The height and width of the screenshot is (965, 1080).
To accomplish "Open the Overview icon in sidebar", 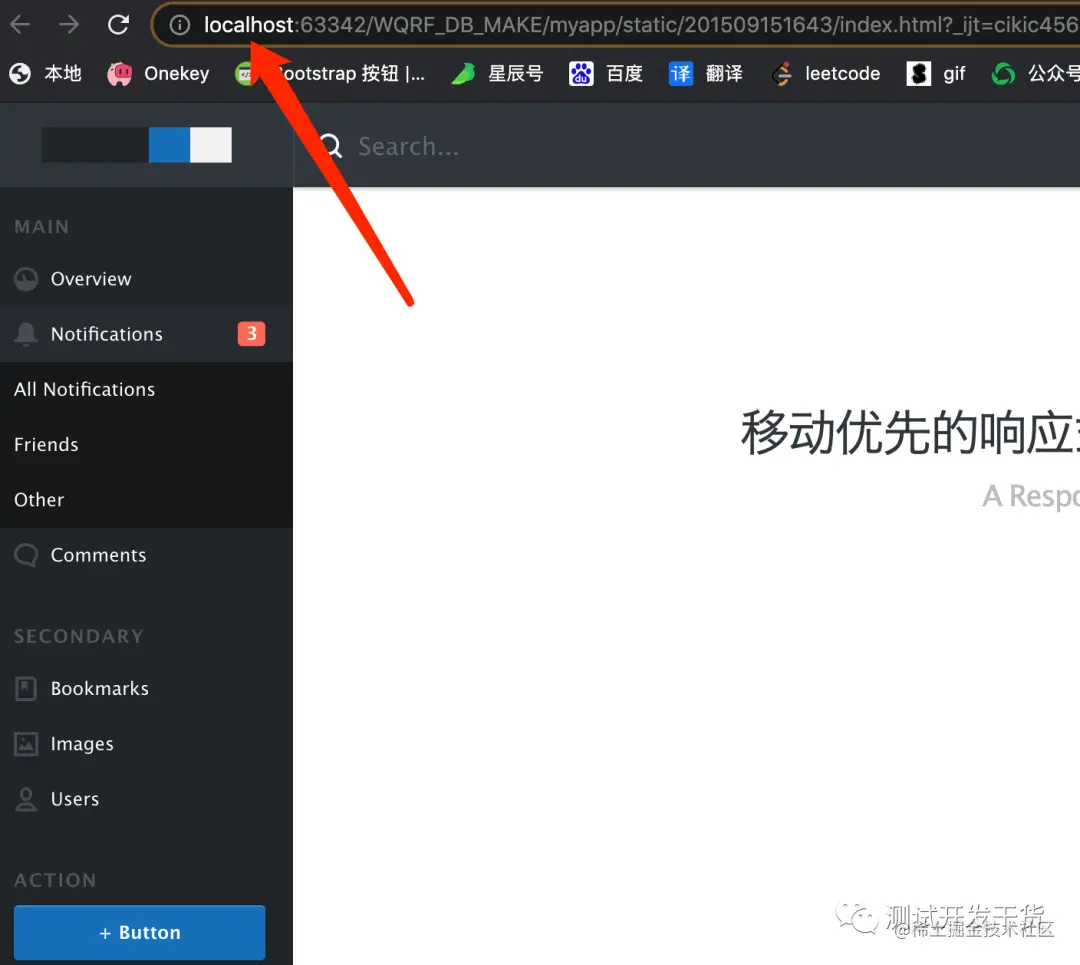I will click(25, 279).
